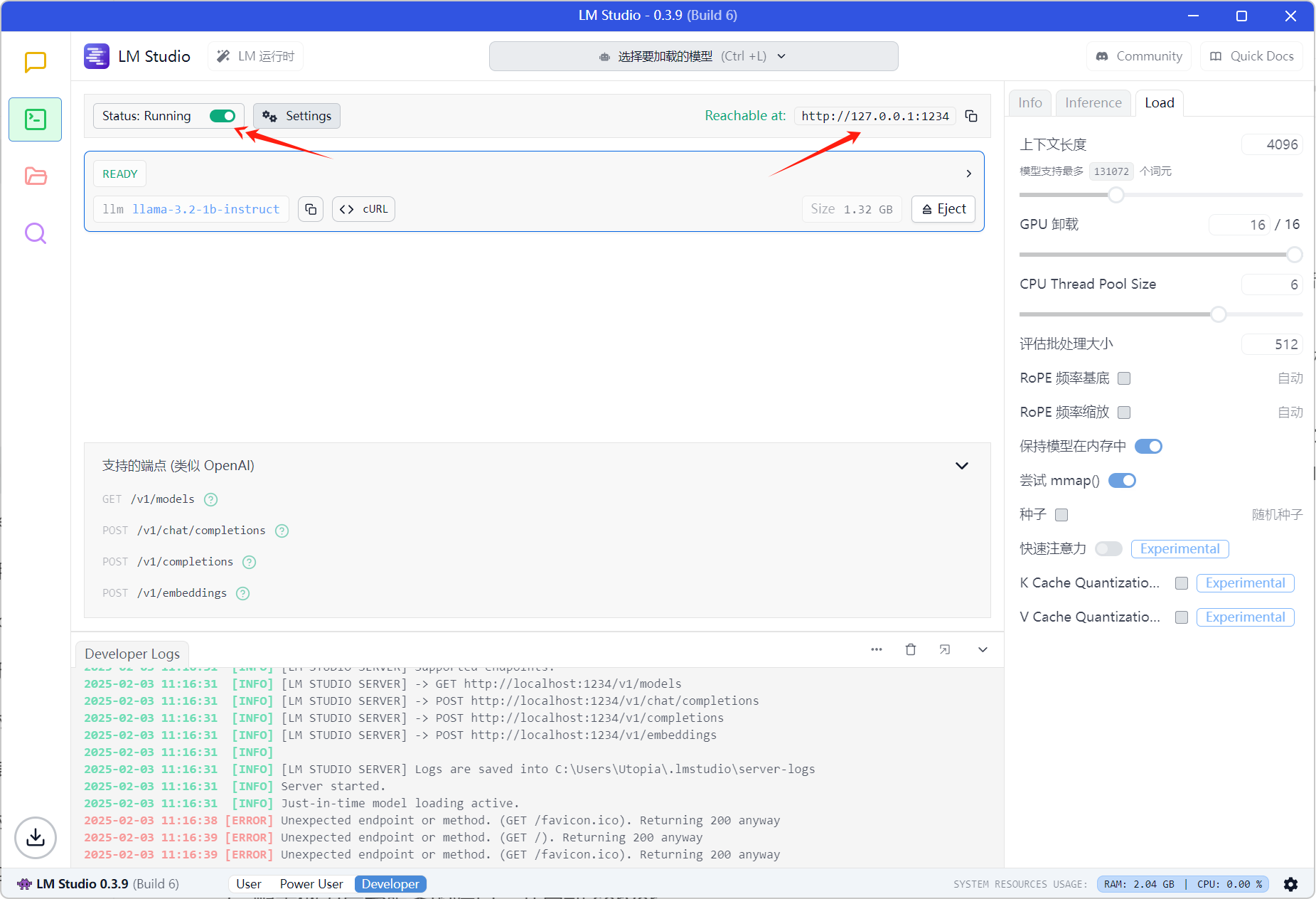Screen dimensions: 1316x899
Task: Check the RoPE 频率基底 checkbox
Action: click(x=1124, y=378)
